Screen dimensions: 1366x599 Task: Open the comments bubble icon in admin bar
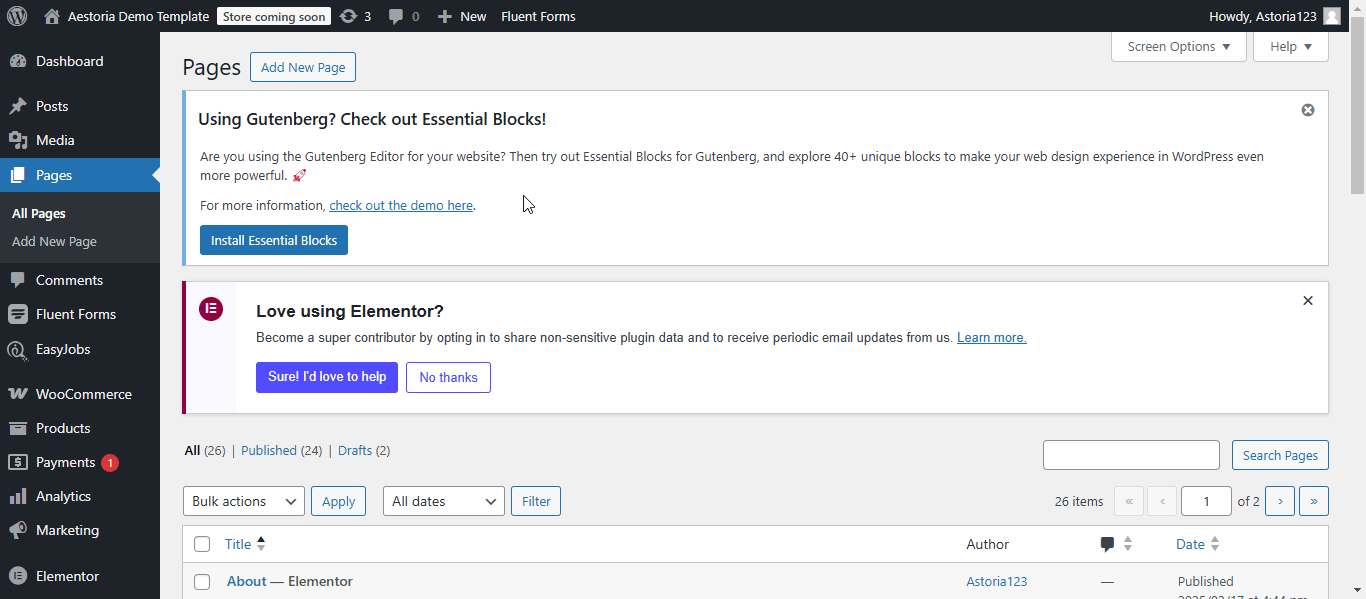pos(396,16)
